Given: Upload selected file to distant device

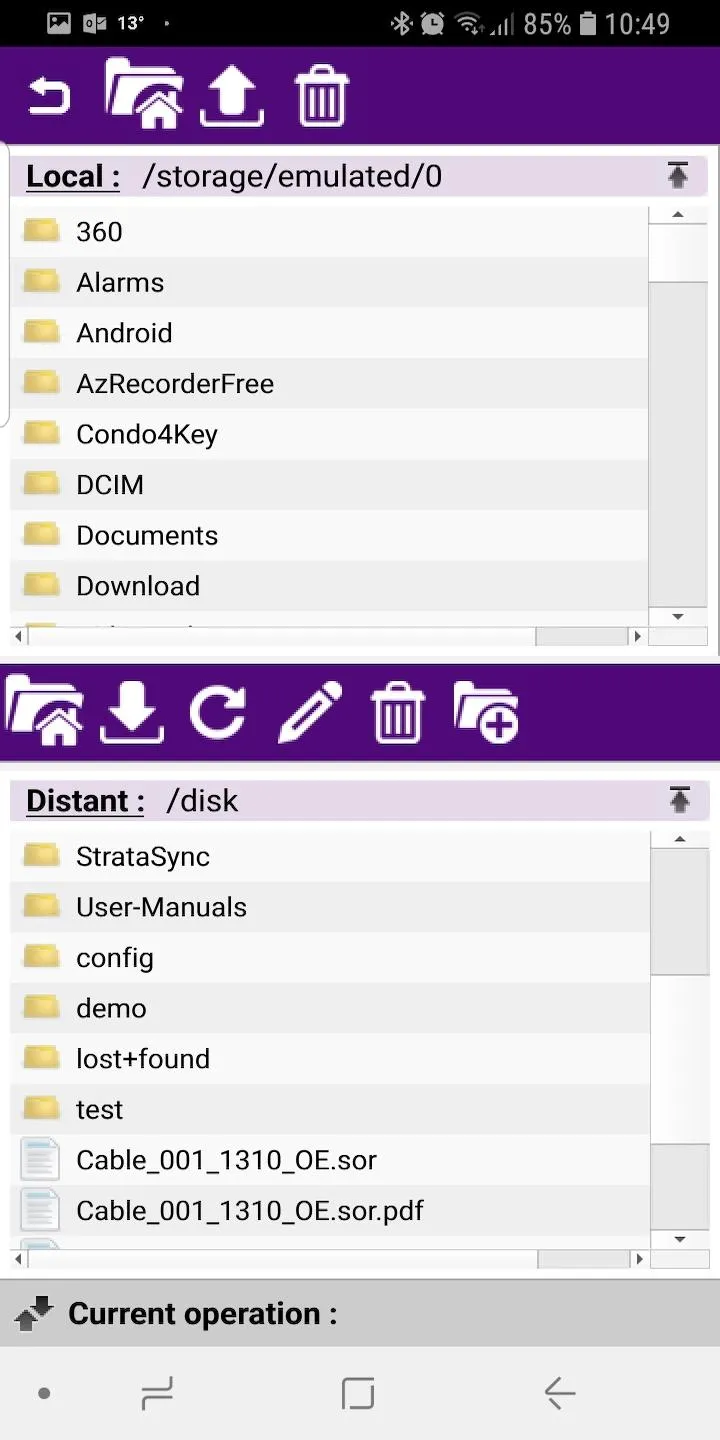Looking at the screenshot, I should 232,96.
